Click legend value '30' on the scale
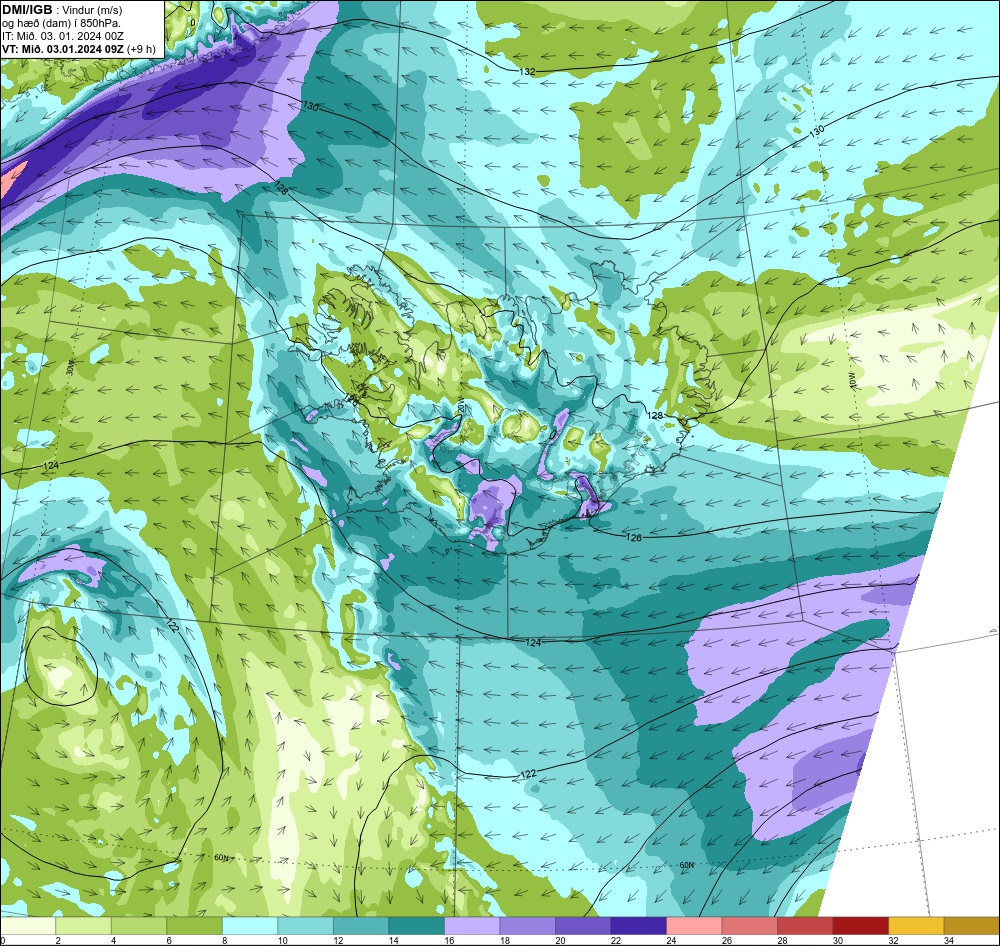The image size is (1000, 946). click(x=837, y=940)
